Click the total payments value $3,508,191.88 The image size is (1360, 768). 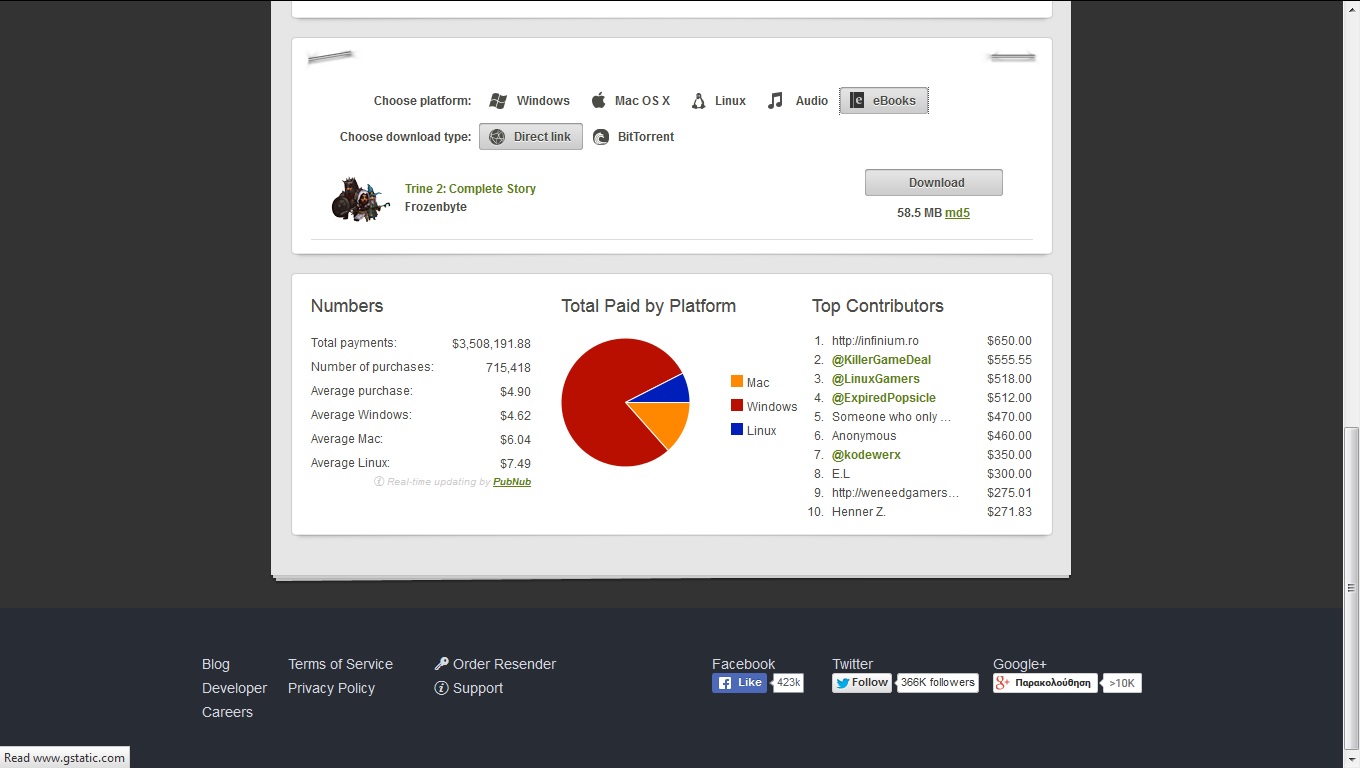[x=491, y=344]
